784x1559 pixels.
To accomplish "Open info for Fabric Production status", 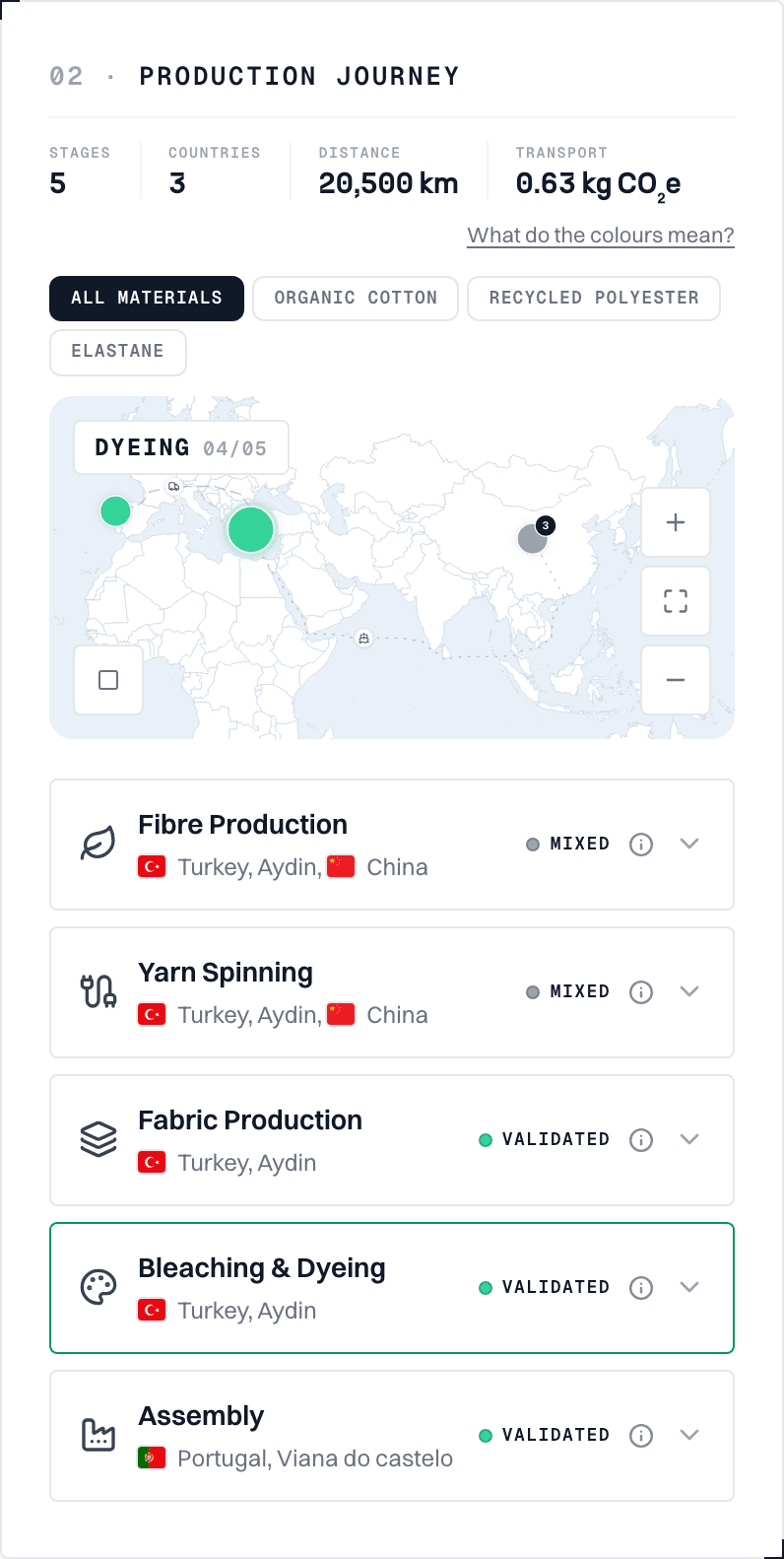I will pyautogui.click(x=641, y=1140).
